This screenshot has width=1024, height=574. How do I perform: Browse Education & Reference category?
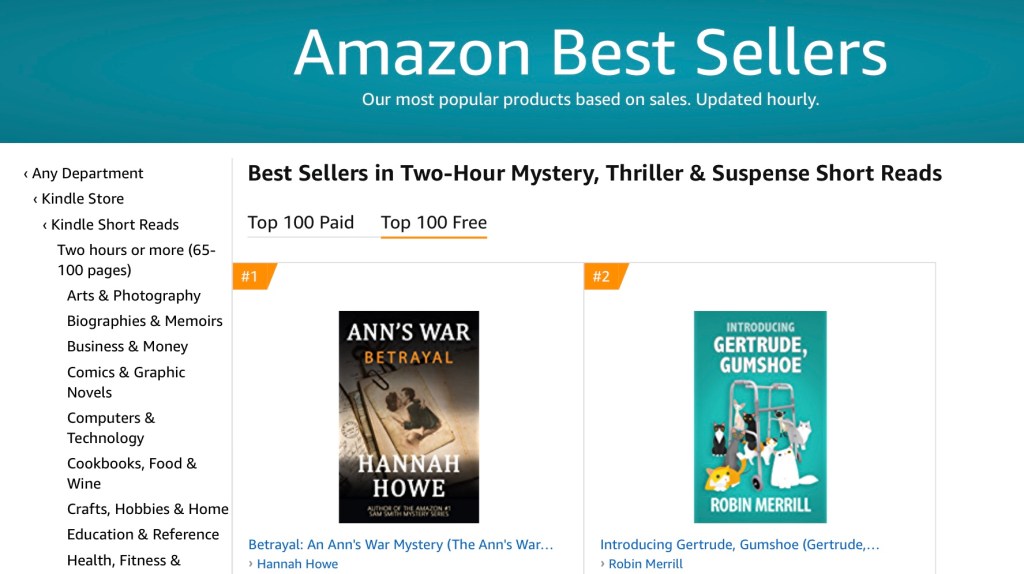point(143,534)
